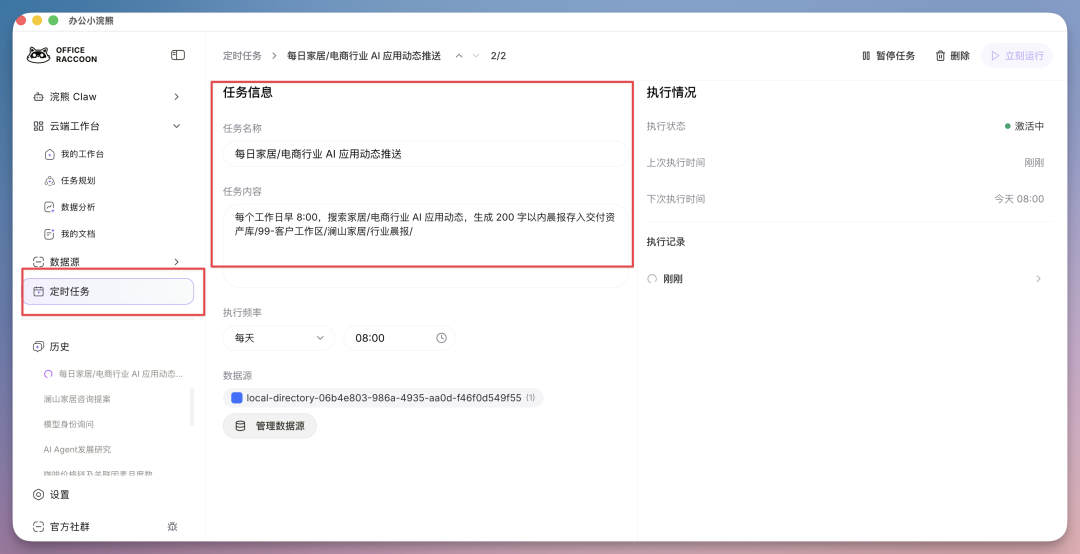Click the 数据分析 chart icon
1080x554 pixels.
coord(49,207)
